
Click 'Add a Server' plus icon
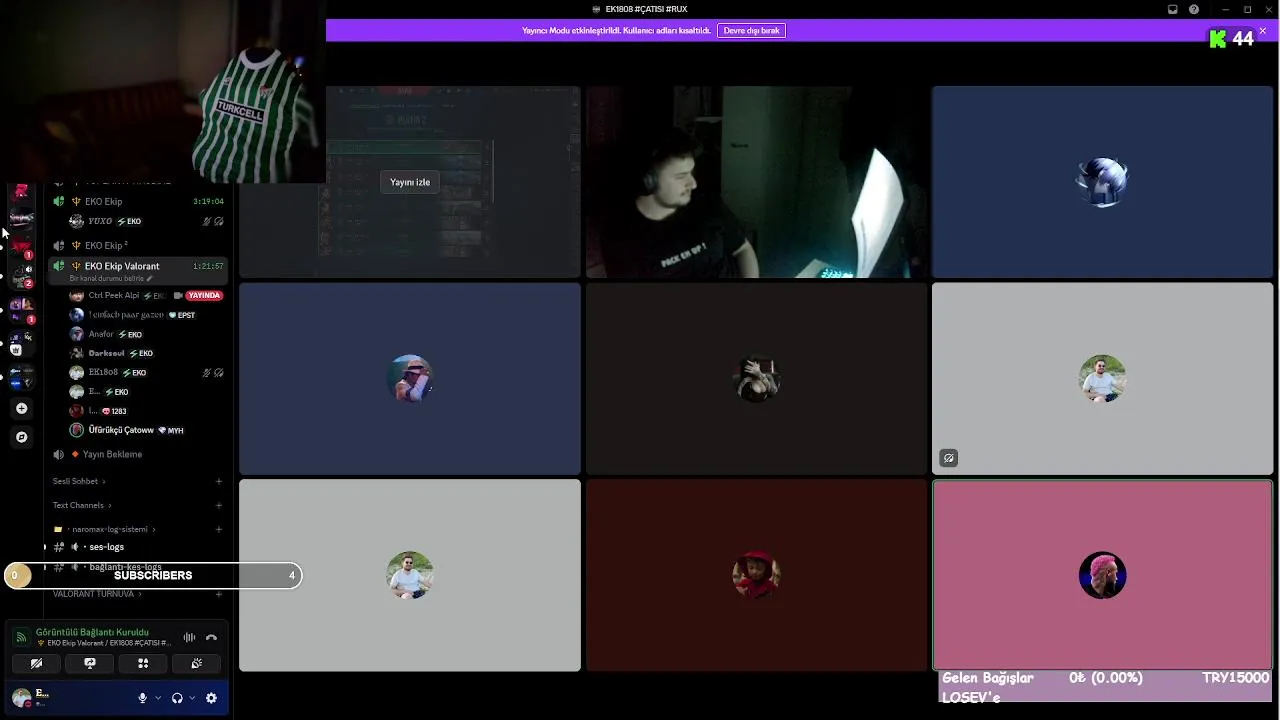point(22,408)
